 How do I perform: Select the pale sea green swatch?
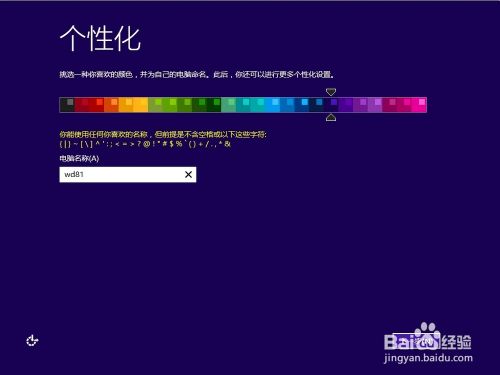(x=229, y=105)
